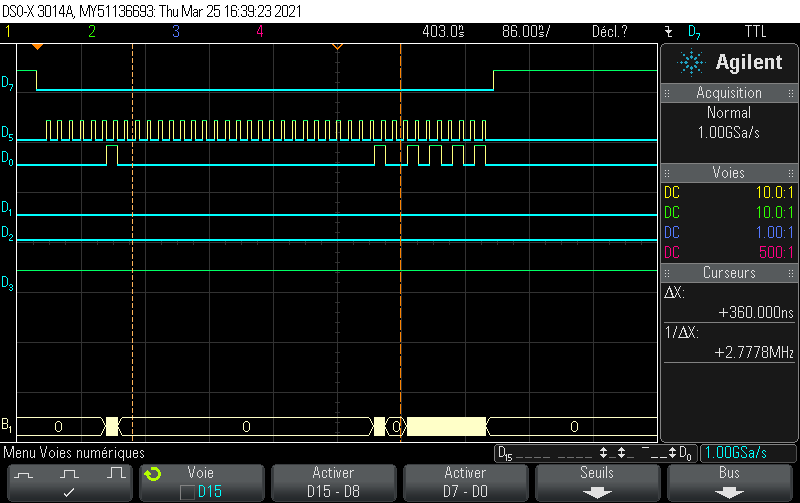Screen dimensions: 800x503
Task: Click the blue DC 1.00:1 channel entry
Action: 729,233
